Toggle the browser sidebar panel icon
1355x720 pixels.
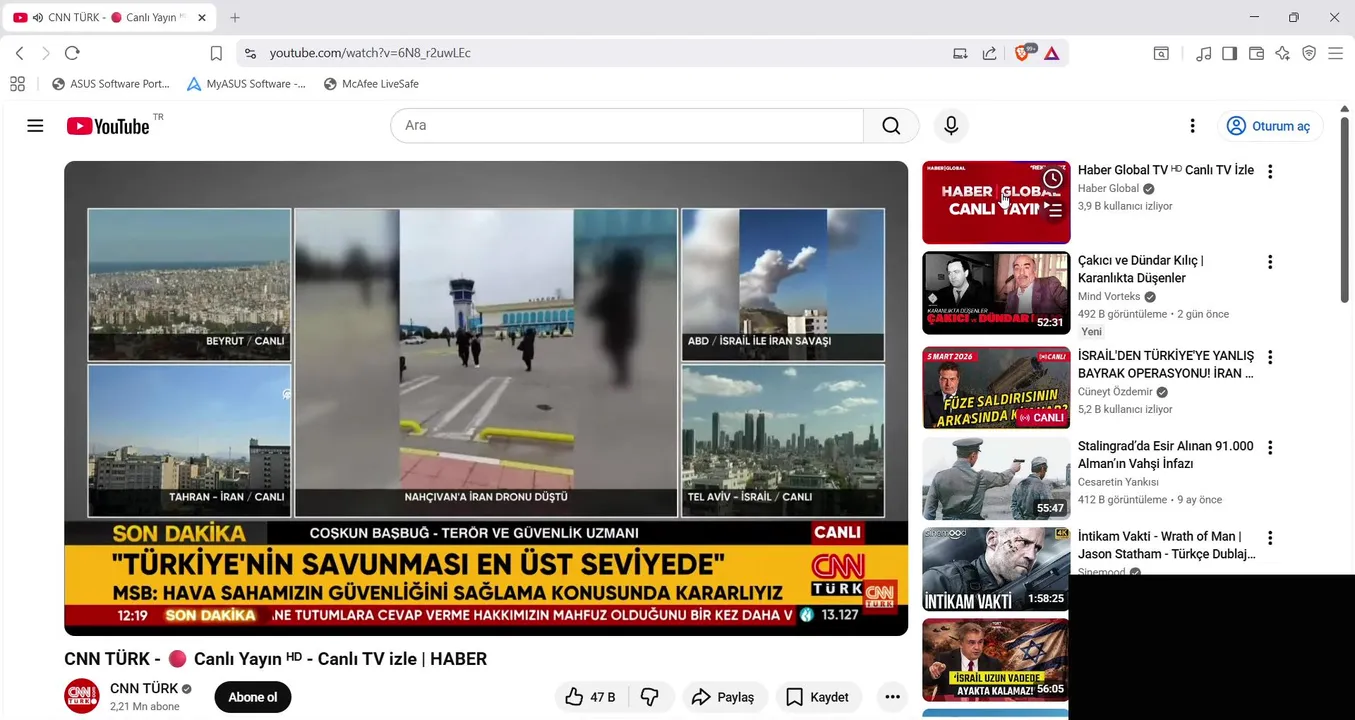[1230, 53]
